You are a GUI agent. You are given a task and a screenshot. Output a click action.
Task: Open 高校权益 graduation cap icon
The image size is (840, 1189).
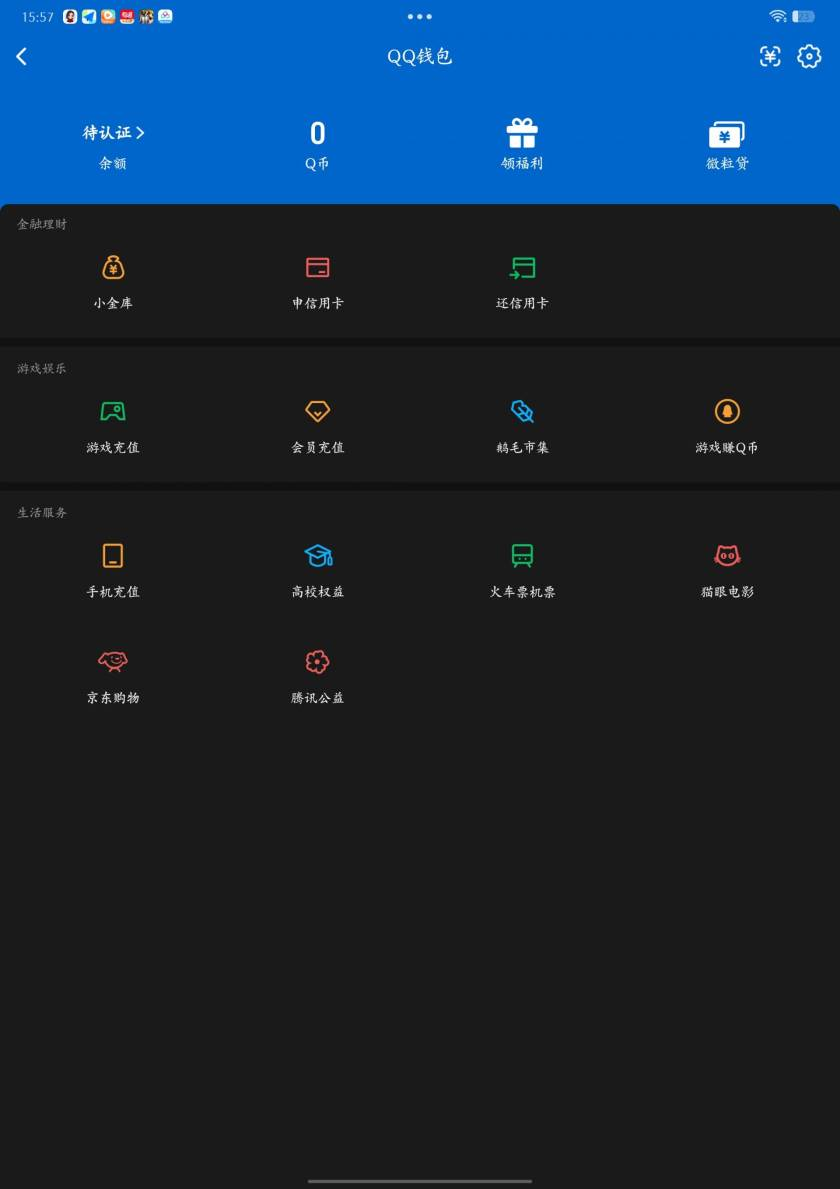[318, 556]
